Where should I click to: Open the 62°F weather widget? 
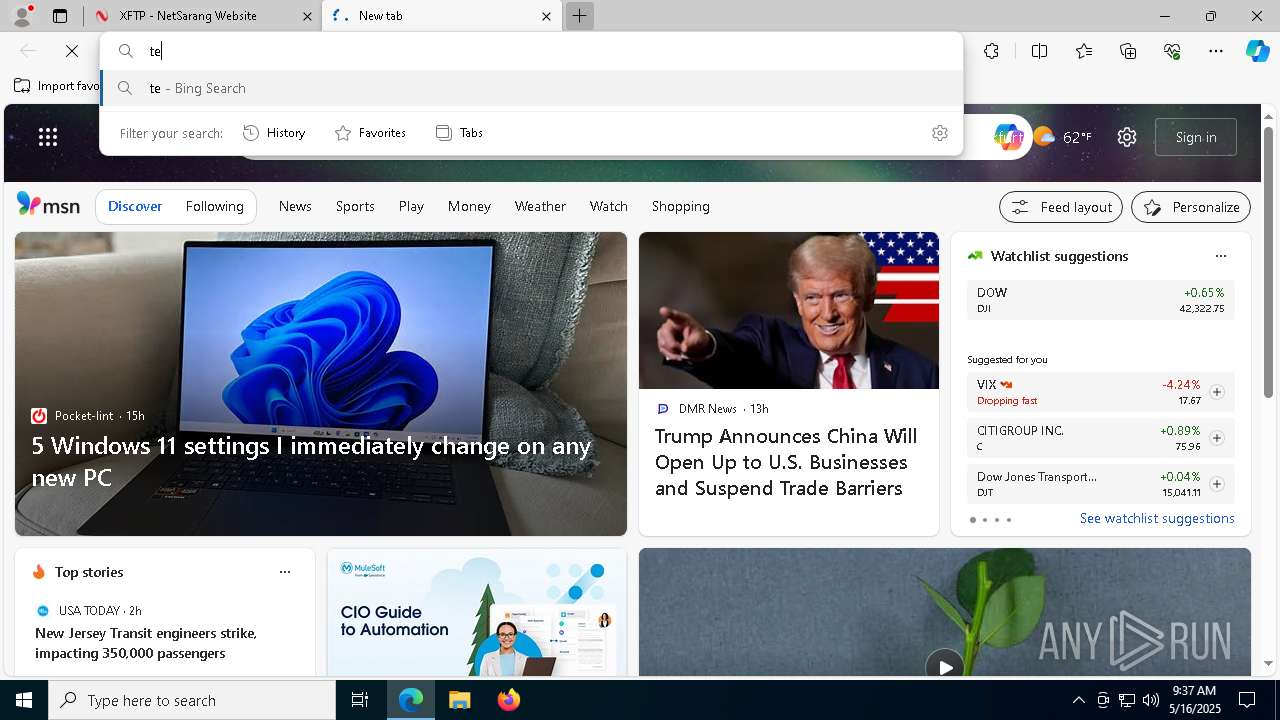click(x=1063, y=137)
